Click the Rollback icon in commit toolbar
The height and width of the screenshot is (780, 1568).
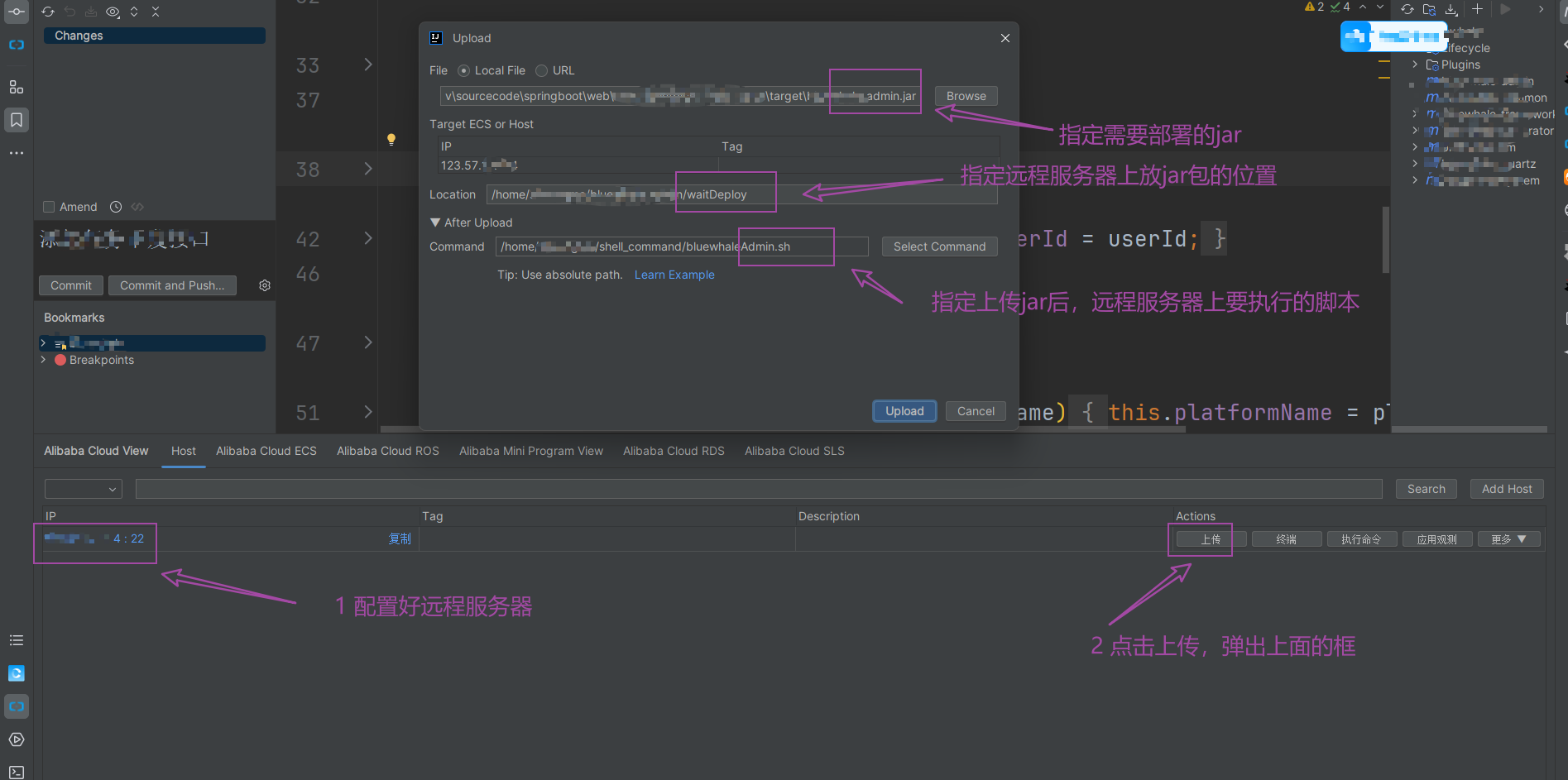point(70,12)
